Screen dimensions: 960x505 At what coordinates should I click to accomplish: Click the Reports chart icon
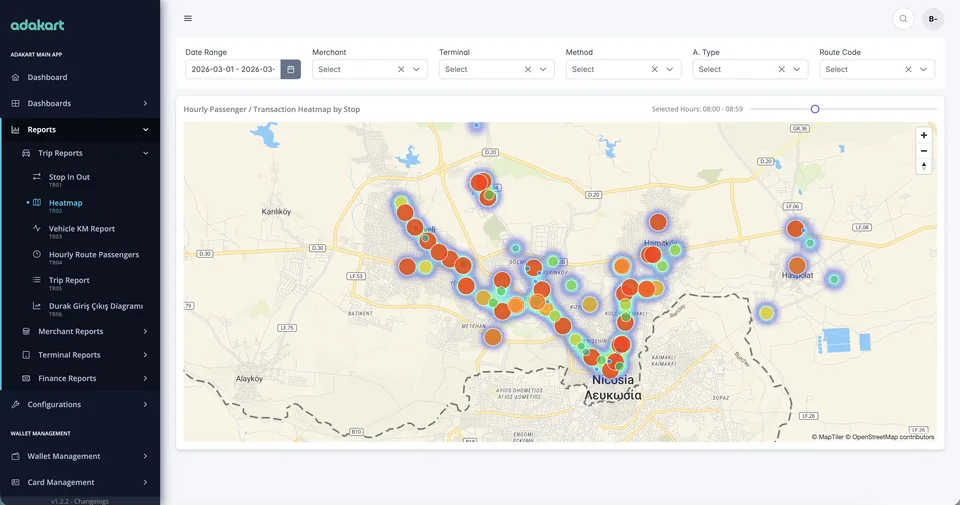[15, 130]
